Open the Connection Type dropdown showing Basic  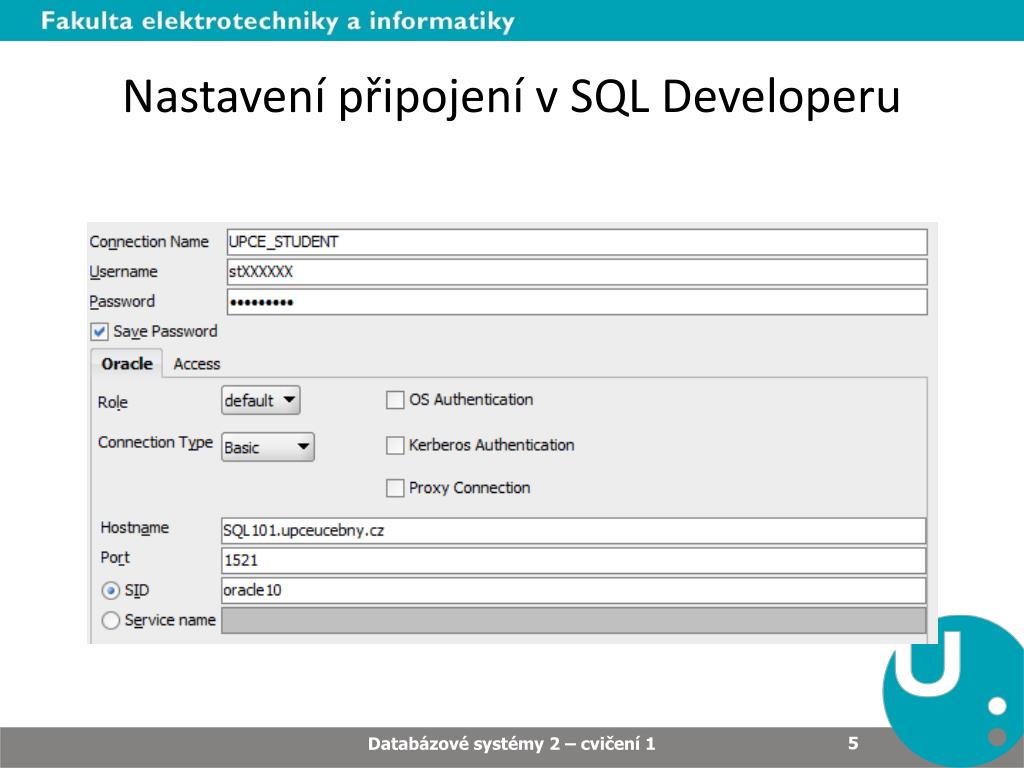268,447
